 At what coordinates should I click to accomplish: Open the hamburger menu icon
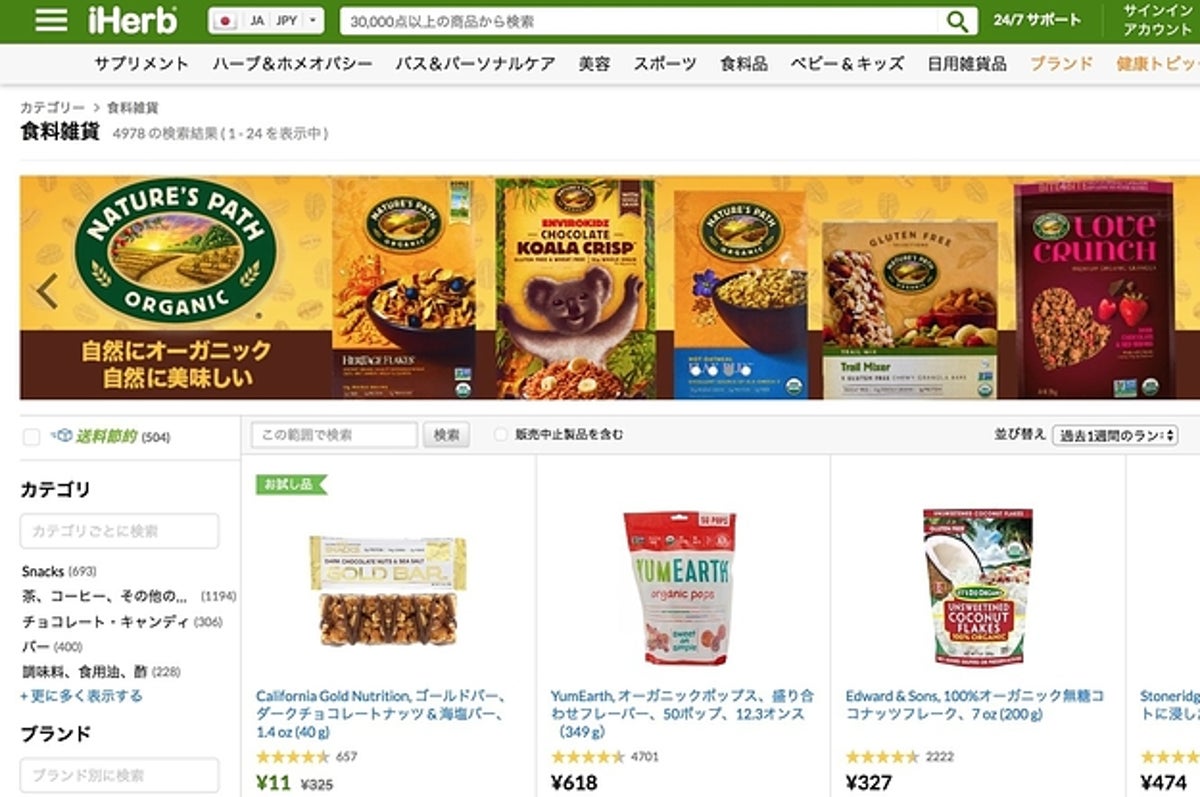coord(51,20)
